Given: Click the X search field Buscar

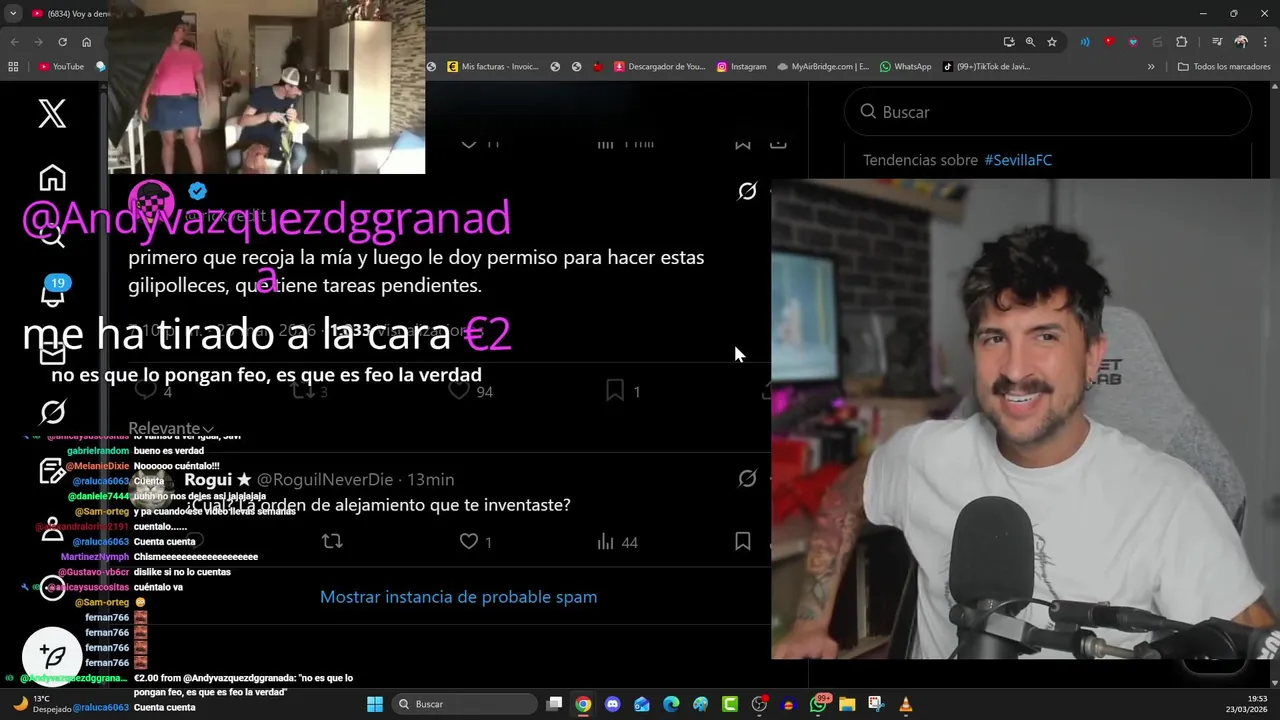Looking at the screenshot, I should [x=1048, y=112].
